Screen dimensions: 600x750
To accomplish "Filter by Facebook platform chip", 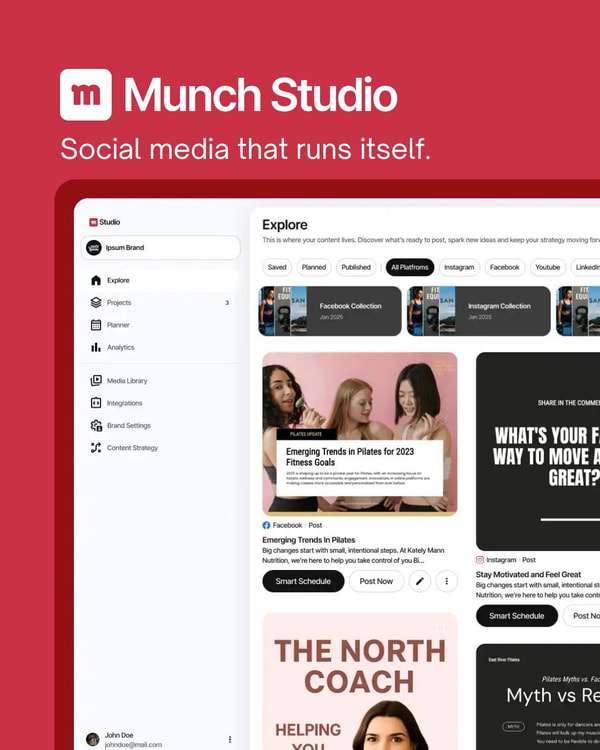I will (505, 267).
